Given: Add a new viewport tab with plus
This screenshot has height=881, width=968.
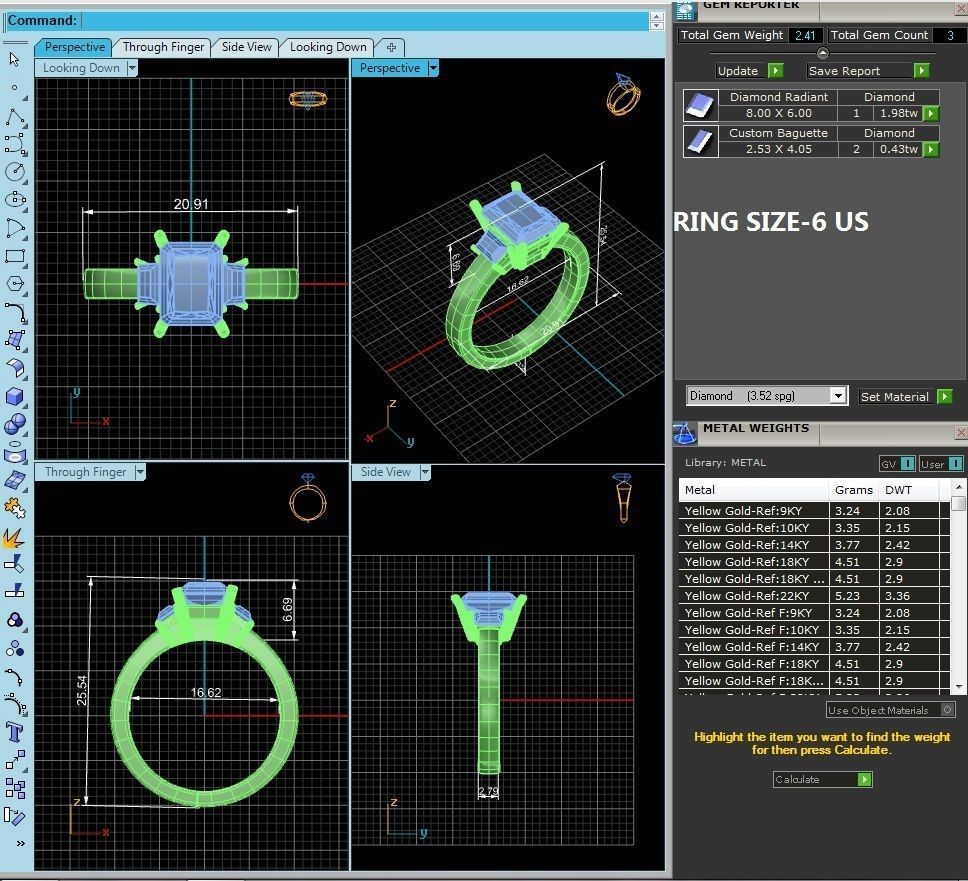Looking at the screenshot, I should [x=391, y=47].
